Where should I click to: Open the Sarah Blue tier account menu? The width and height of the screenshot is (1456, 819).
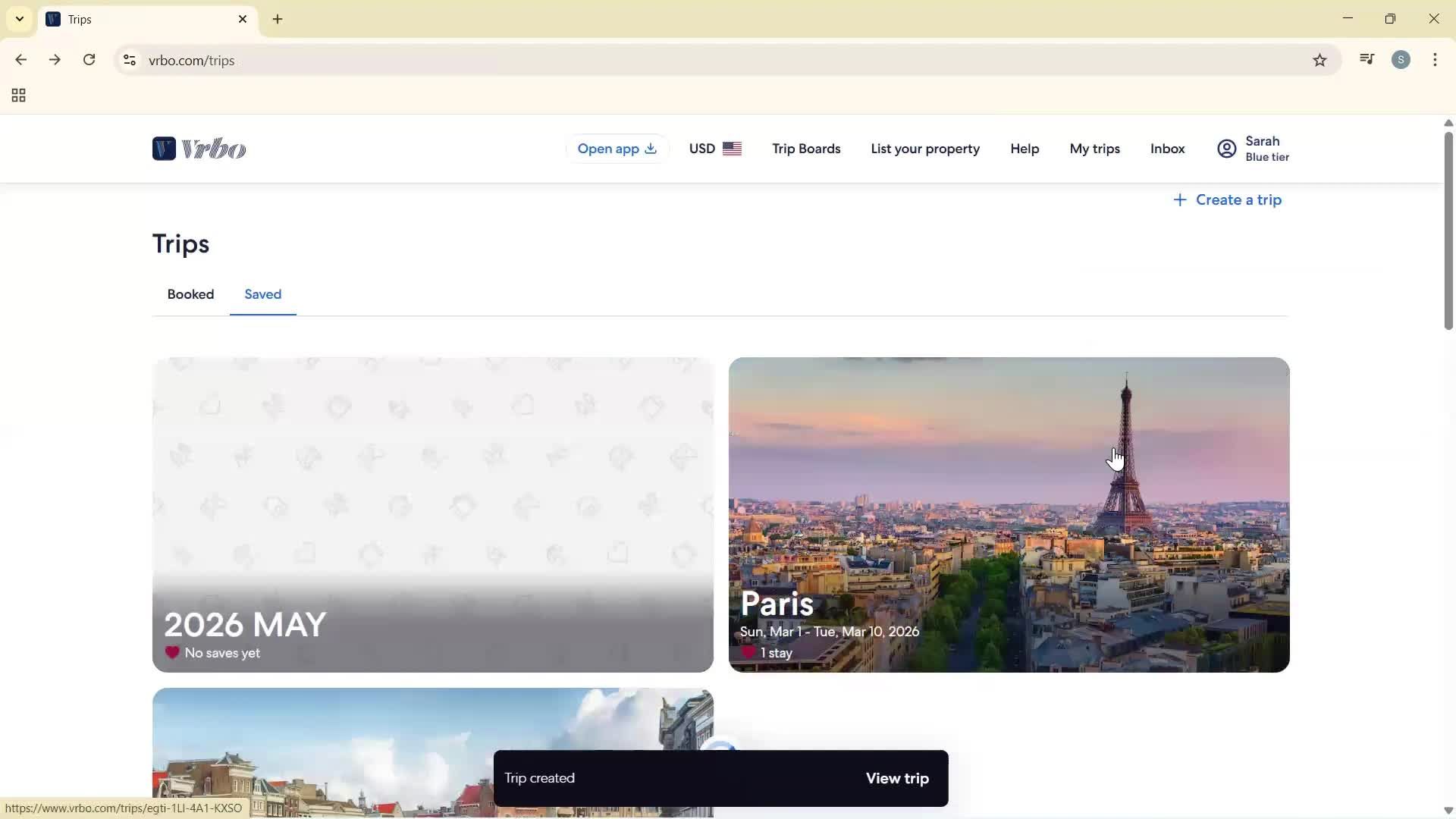pos(1251,148)
